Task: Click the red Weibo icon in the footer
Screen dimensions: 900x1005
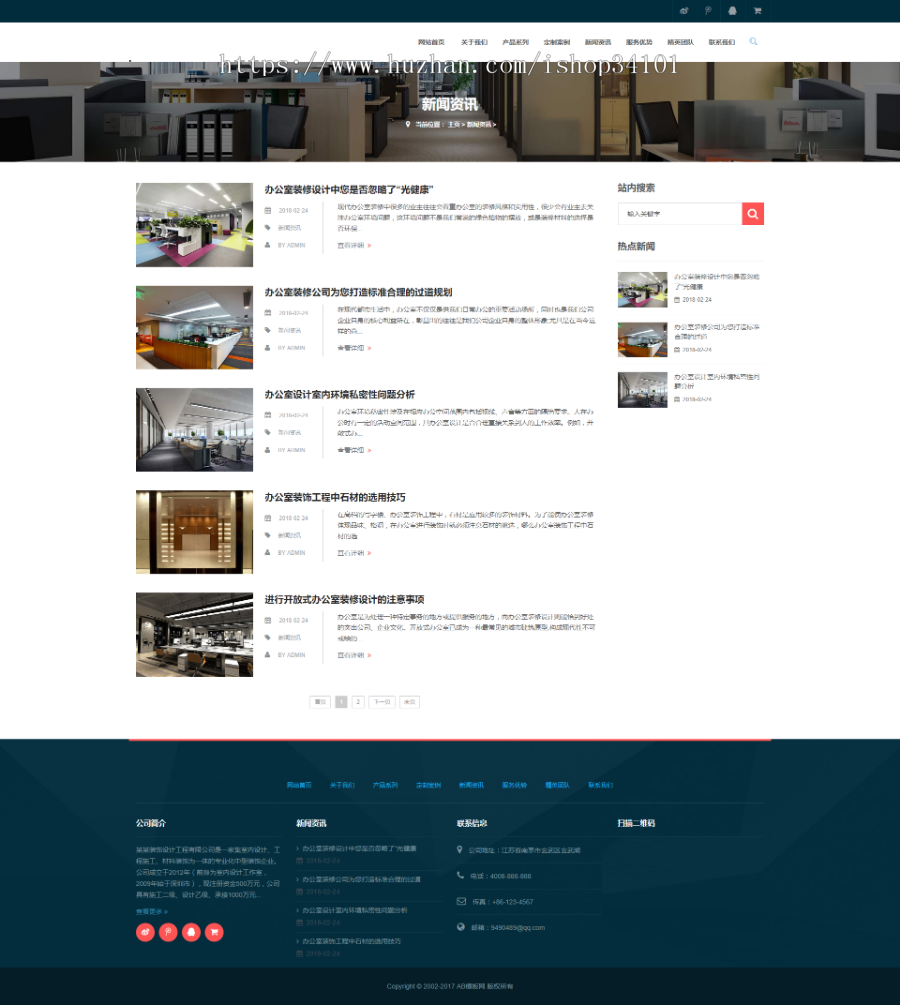Action: coord(145,931)
